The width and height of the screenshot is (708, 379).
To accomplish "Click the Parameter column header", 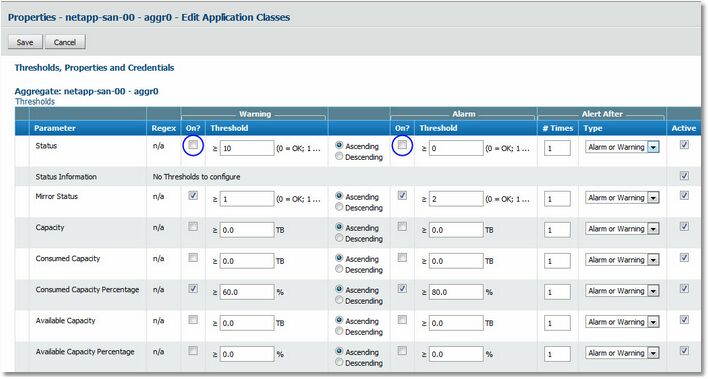I will (x=55, y=128).
